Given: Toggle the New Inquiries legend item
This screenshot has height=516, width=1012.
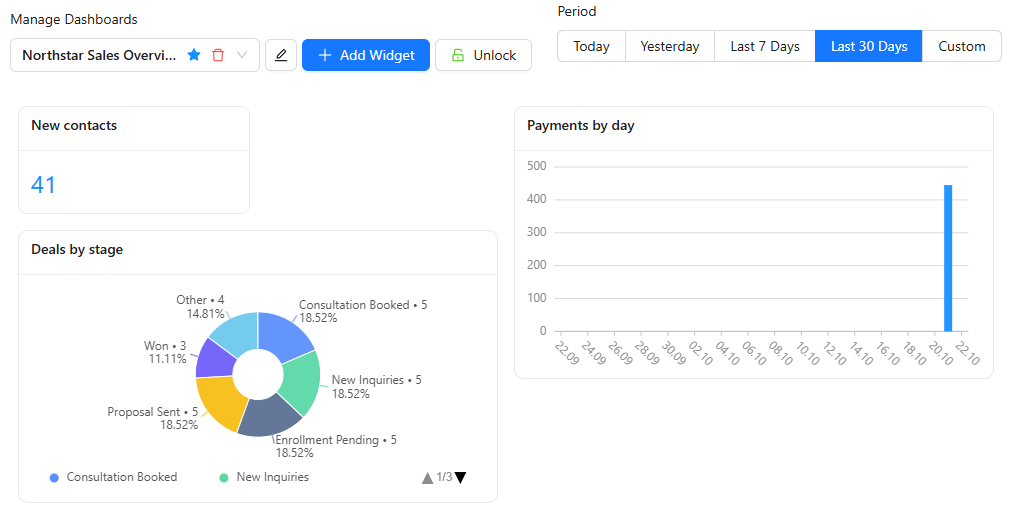Looking at the screenshot, I should tap(265, 477).
